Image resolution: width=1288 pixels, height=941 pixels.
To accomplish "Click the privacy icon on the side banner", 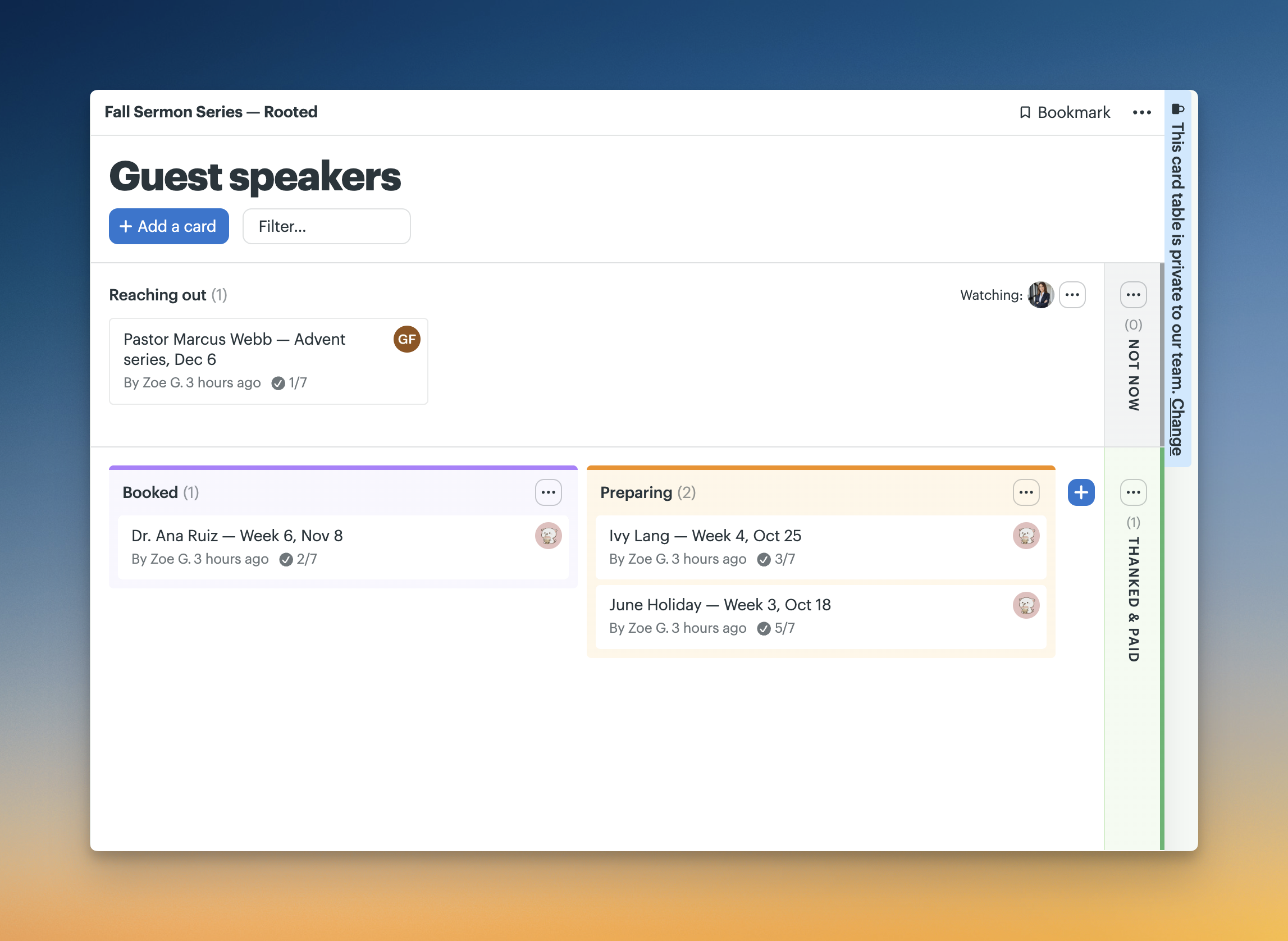I will click(x=1177, y=109).
